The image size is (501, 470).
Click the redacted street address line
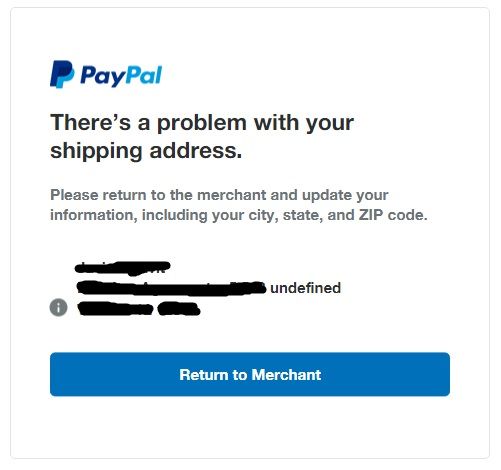coord(171,288)
